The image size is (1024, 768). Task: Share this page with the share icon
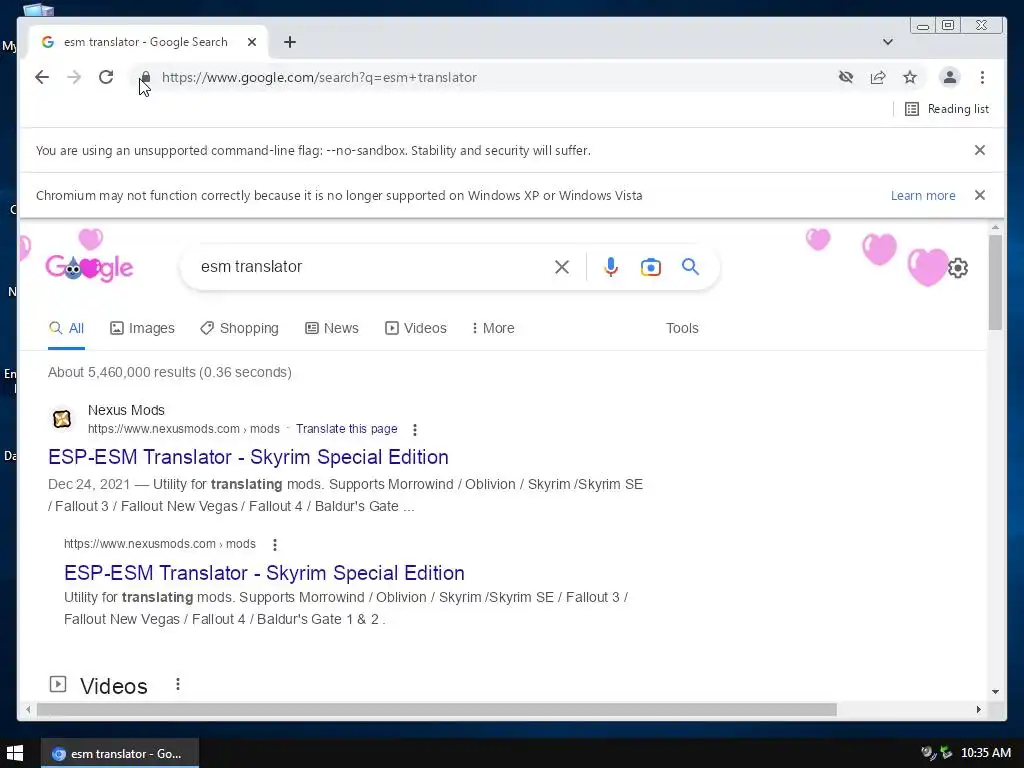tap(878, 77)
